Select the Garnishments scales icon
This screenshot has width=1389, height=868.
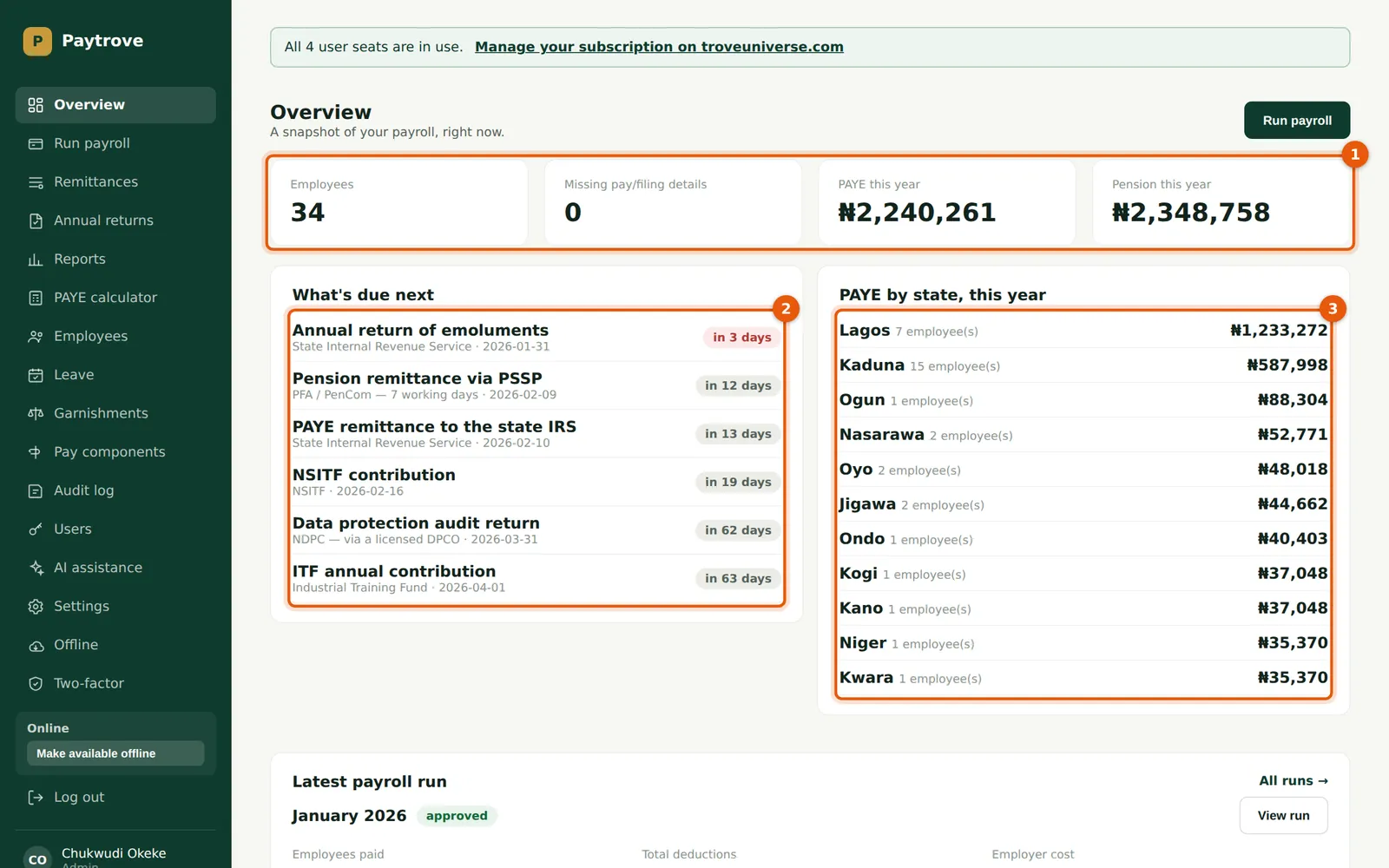(x=36, y=414)
